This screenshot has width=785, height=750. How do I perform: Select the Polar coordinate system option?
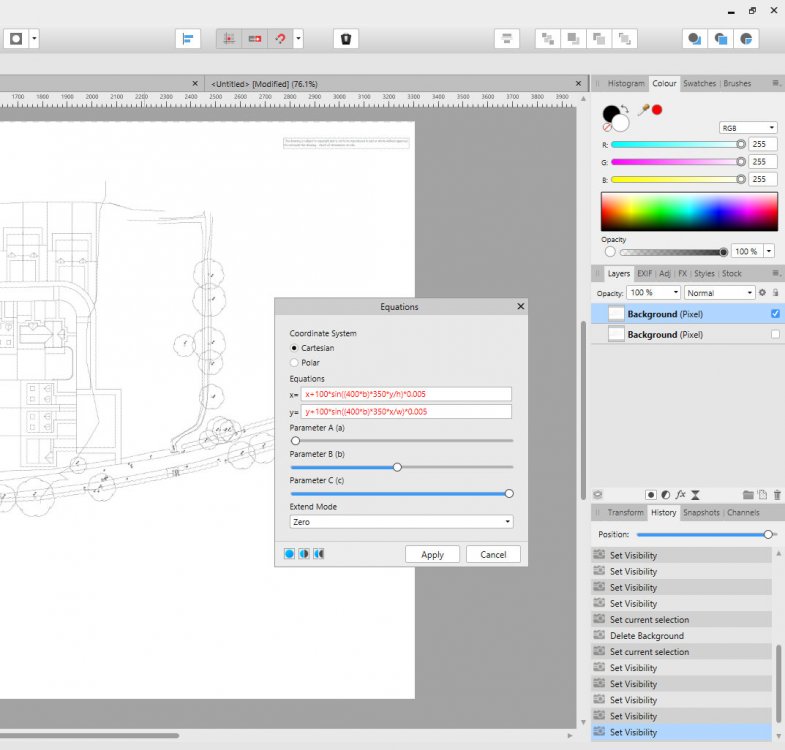pos(294,362)
